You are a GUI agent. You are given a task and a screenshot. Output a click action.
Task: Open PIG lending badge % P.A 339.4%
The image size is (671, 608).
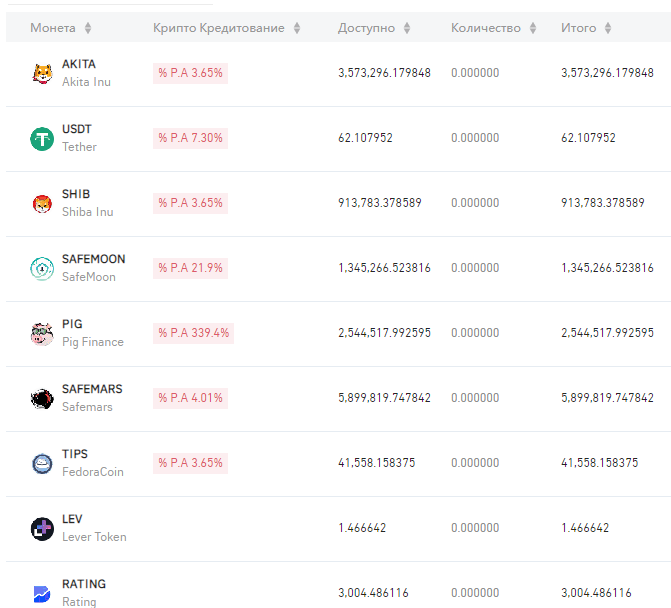pos(193,333)
